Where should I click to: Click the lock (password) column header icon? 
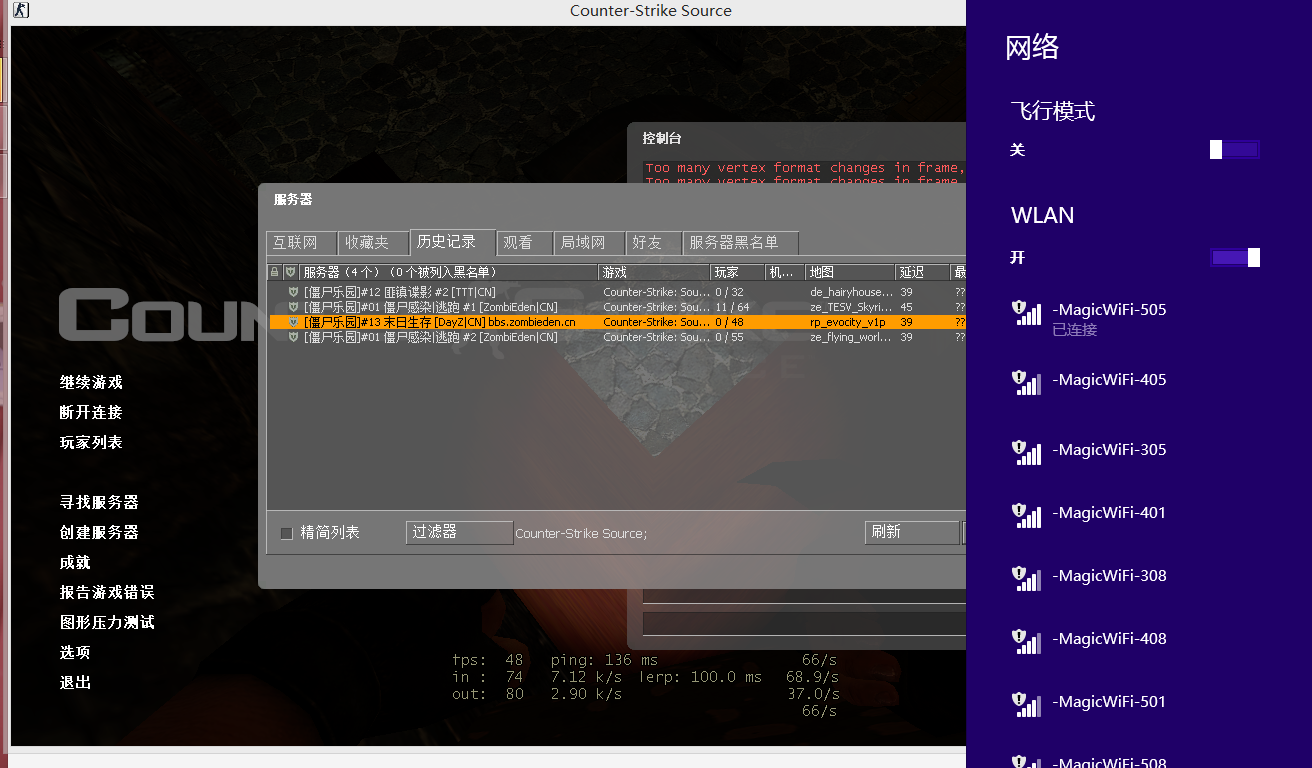[x=275, y=272]
